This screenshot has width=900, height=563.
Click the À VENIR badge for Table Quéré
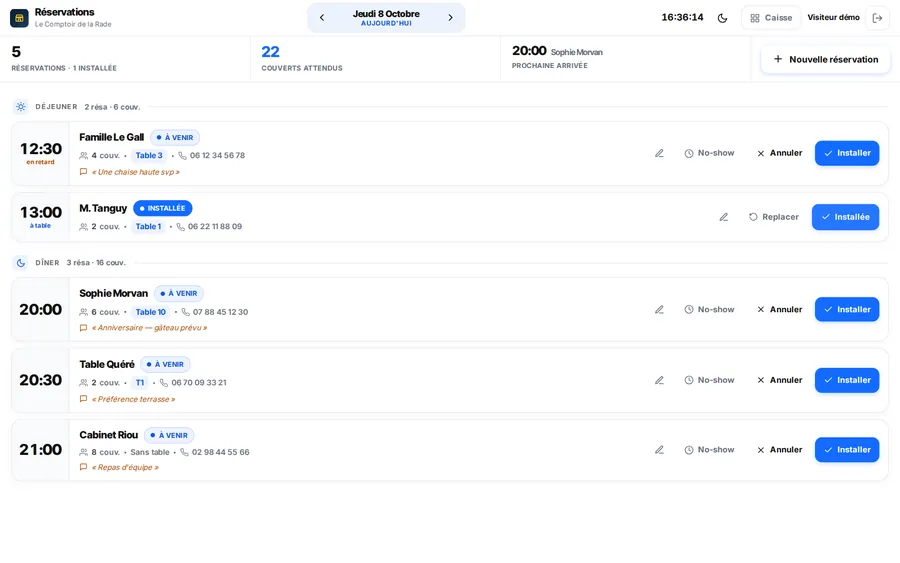165,364
